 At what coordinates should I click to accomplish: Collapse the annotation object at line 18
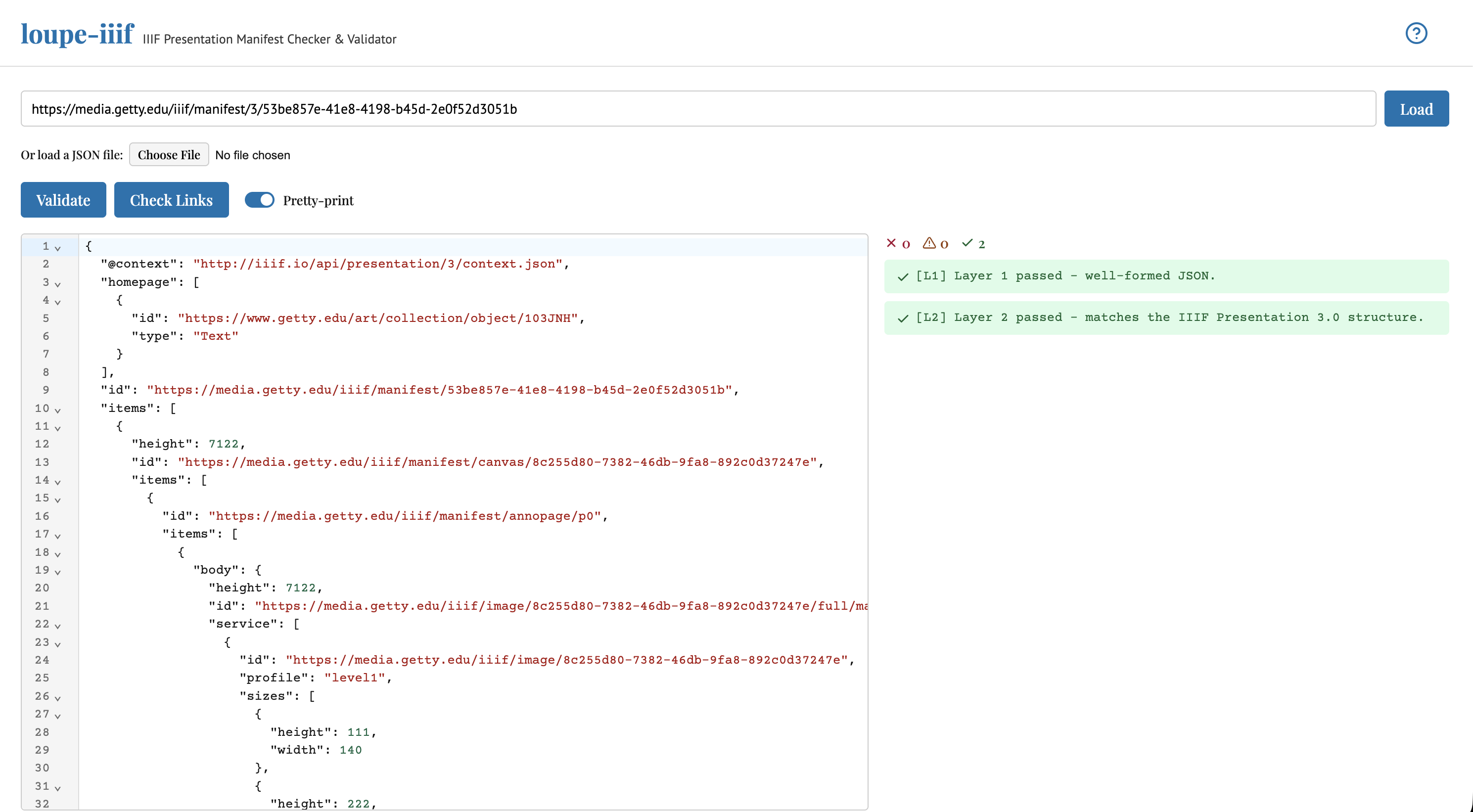58,554
